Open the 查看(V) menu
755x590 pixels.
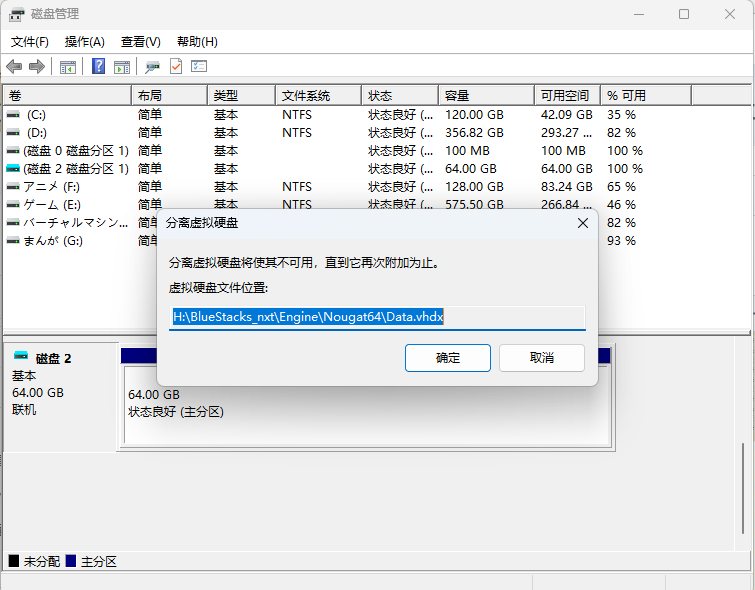click(141, 42)
